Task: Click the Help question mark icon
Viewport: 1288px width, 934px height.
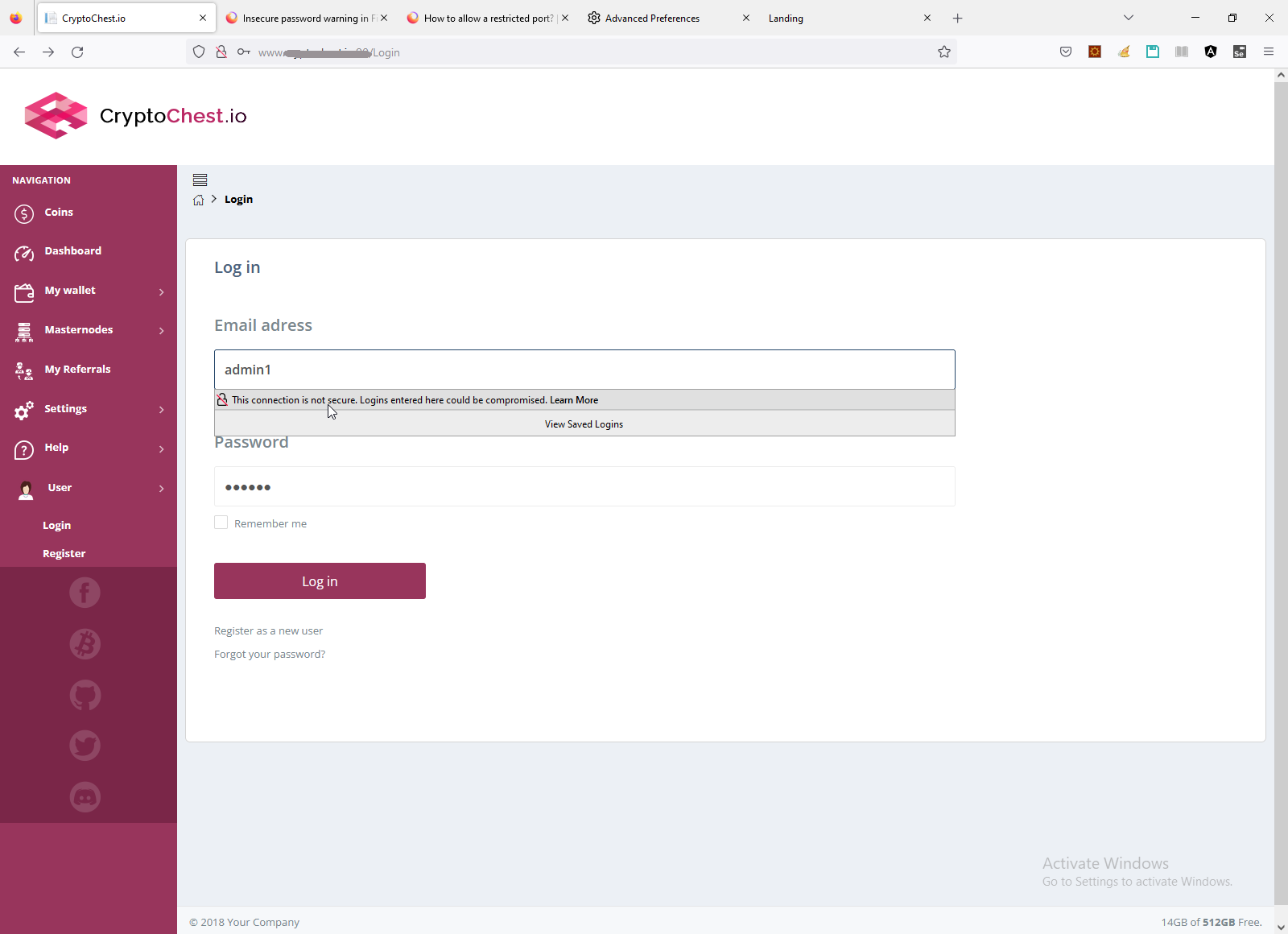Action: coord(24,449)
